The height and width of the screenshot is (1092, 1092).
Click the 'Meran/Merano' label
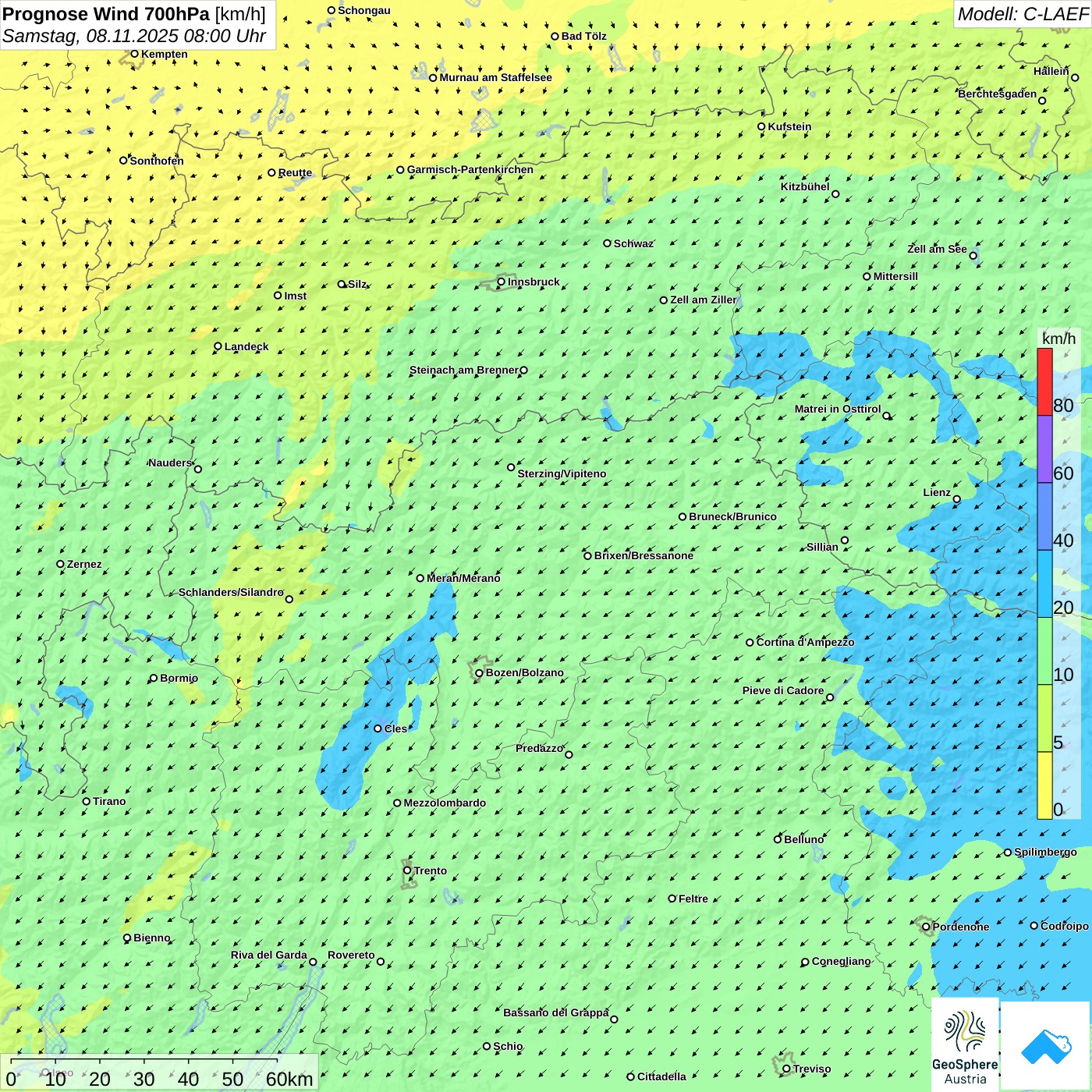[463, 578]
